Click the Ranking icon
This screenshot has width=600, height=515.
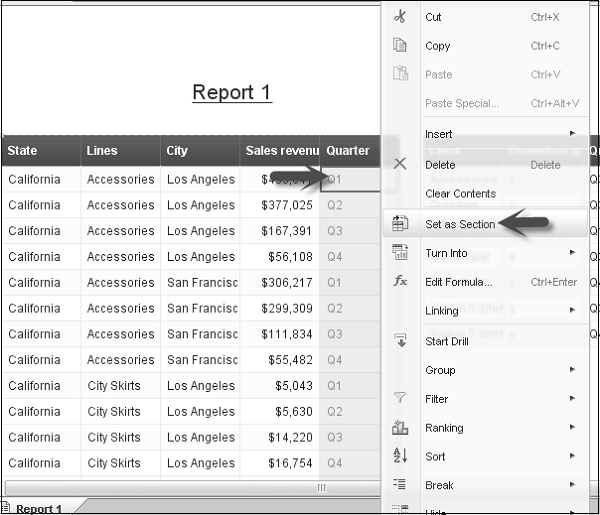click(x=400, y=428)
